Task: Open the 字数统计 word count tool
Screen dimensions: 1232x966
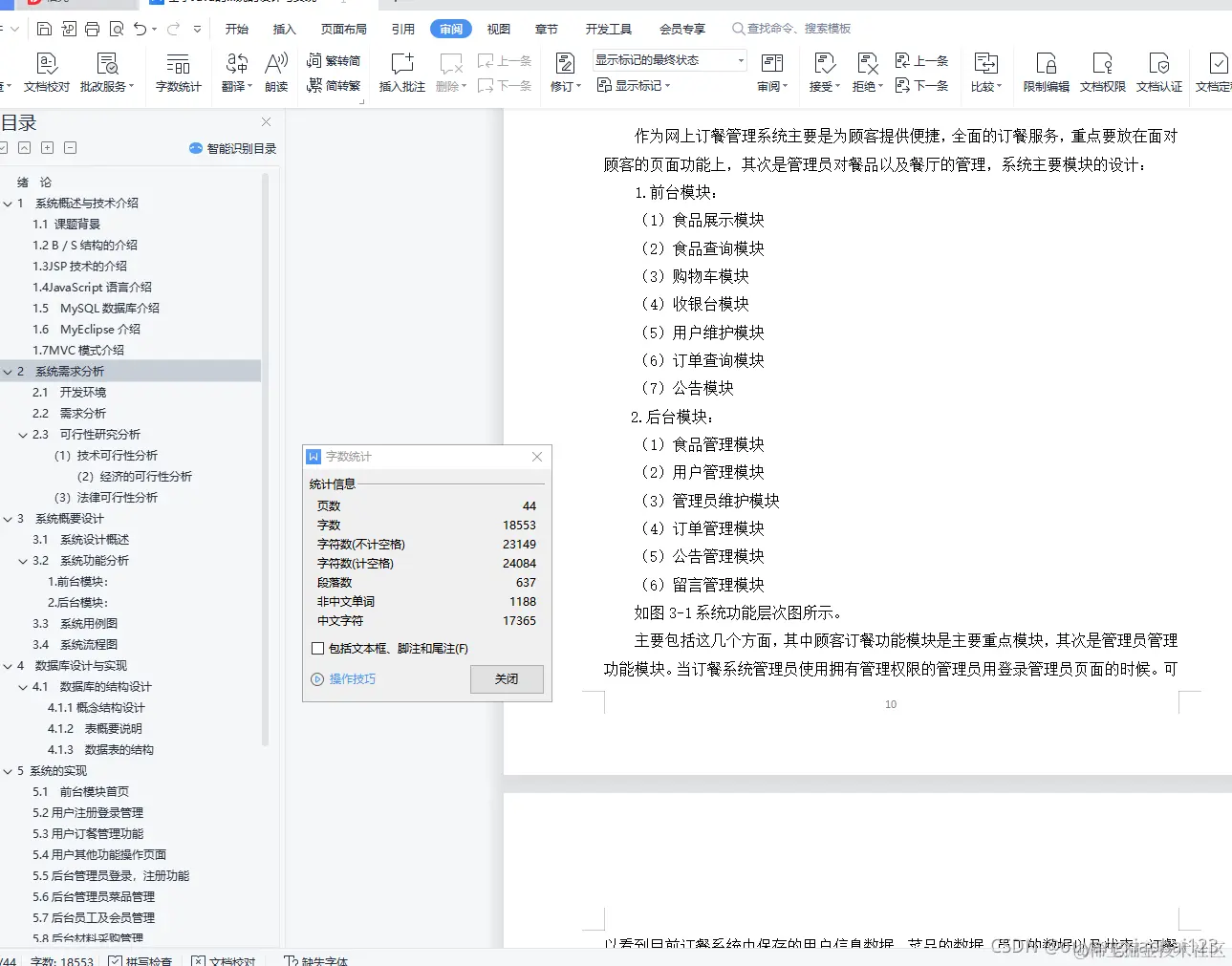Action: point(178,72)
